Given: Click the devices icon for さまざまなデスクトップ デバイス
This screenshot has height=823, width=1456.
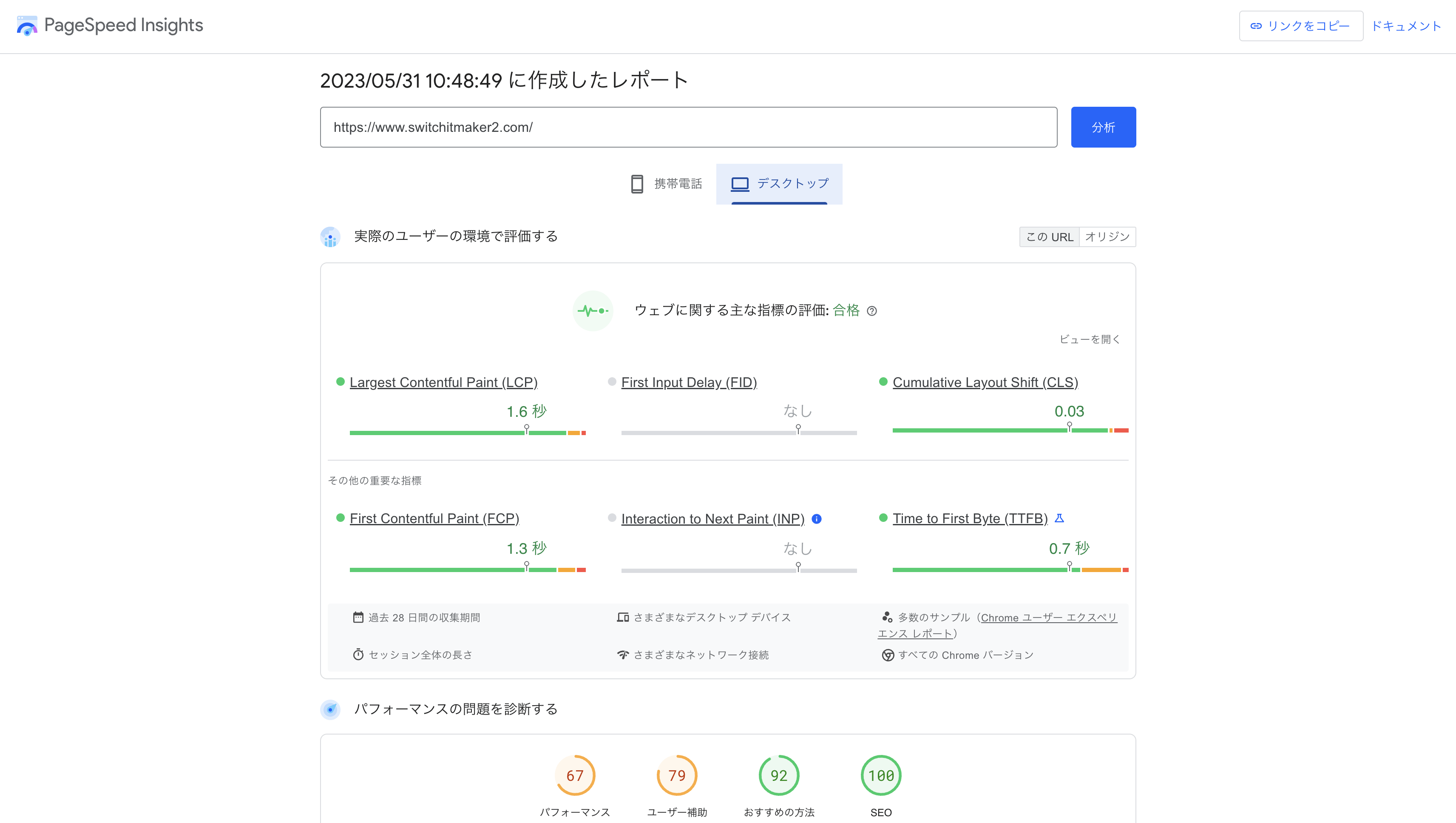Looking at the screenshot, I should (623, 617).
